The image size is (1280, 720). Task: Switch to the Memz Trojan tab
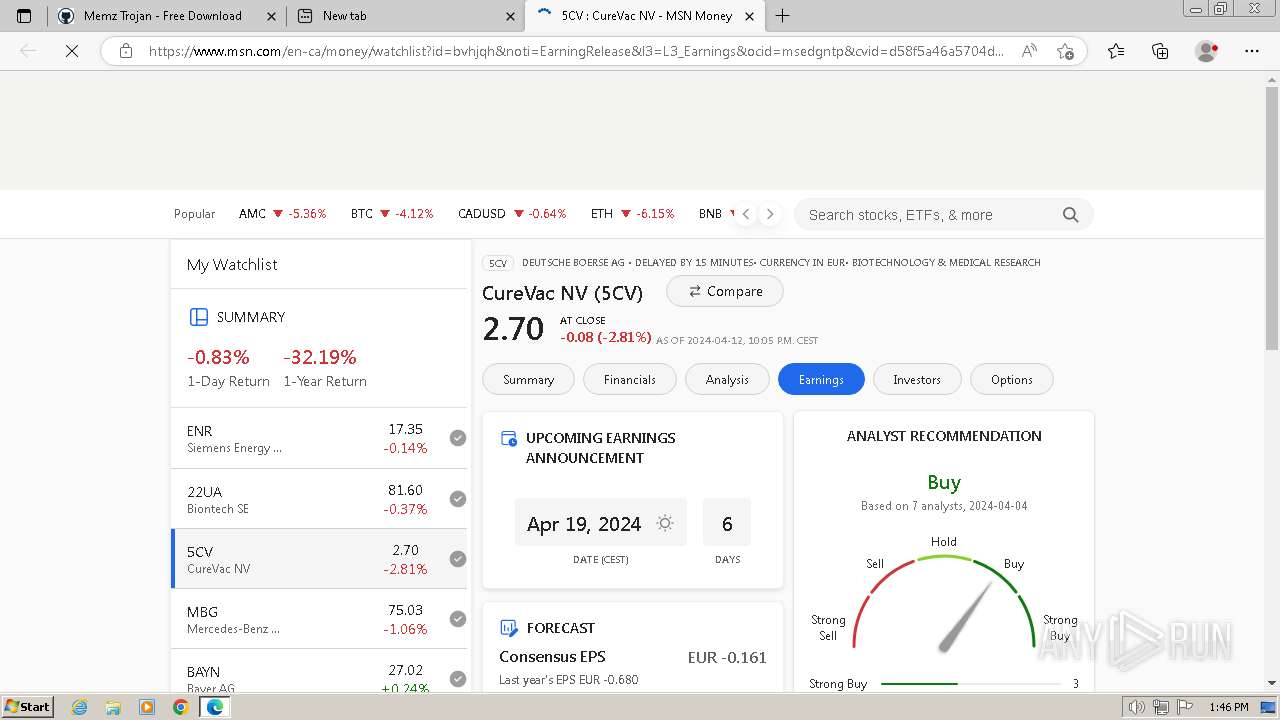tap(165, 16)
